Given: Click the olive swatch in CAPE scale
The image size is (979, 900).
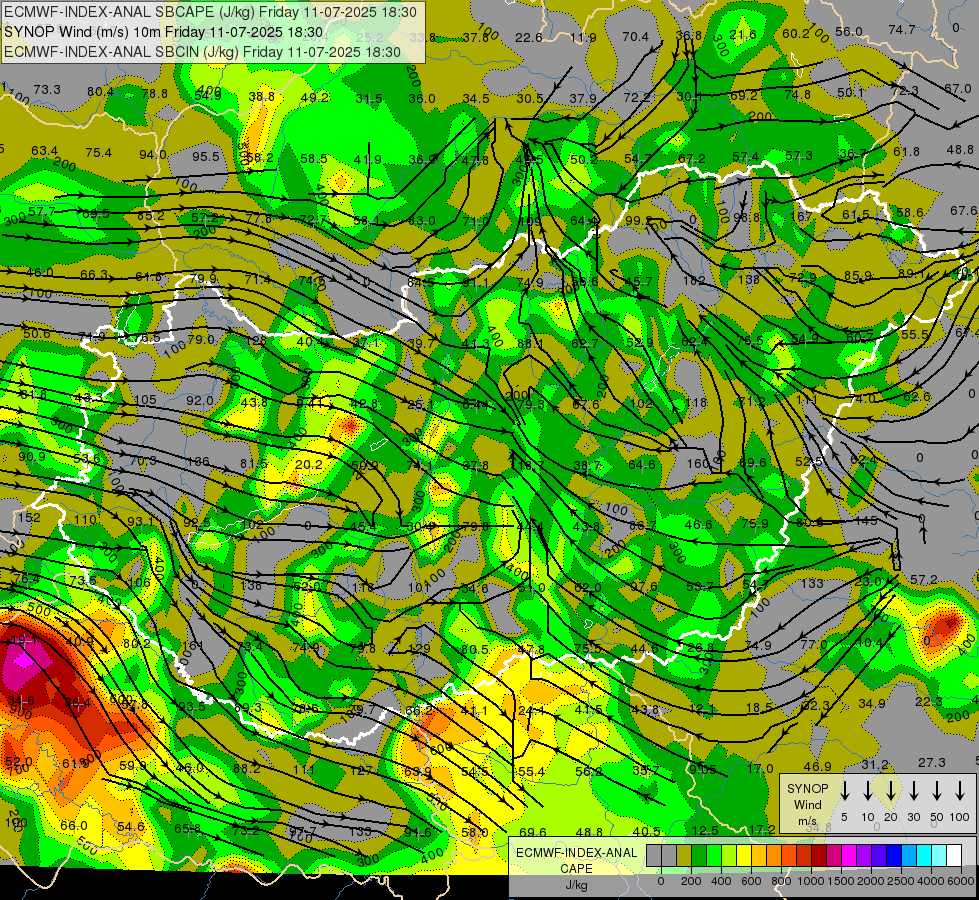Looking at the screenshot, I should click(684, 855).
